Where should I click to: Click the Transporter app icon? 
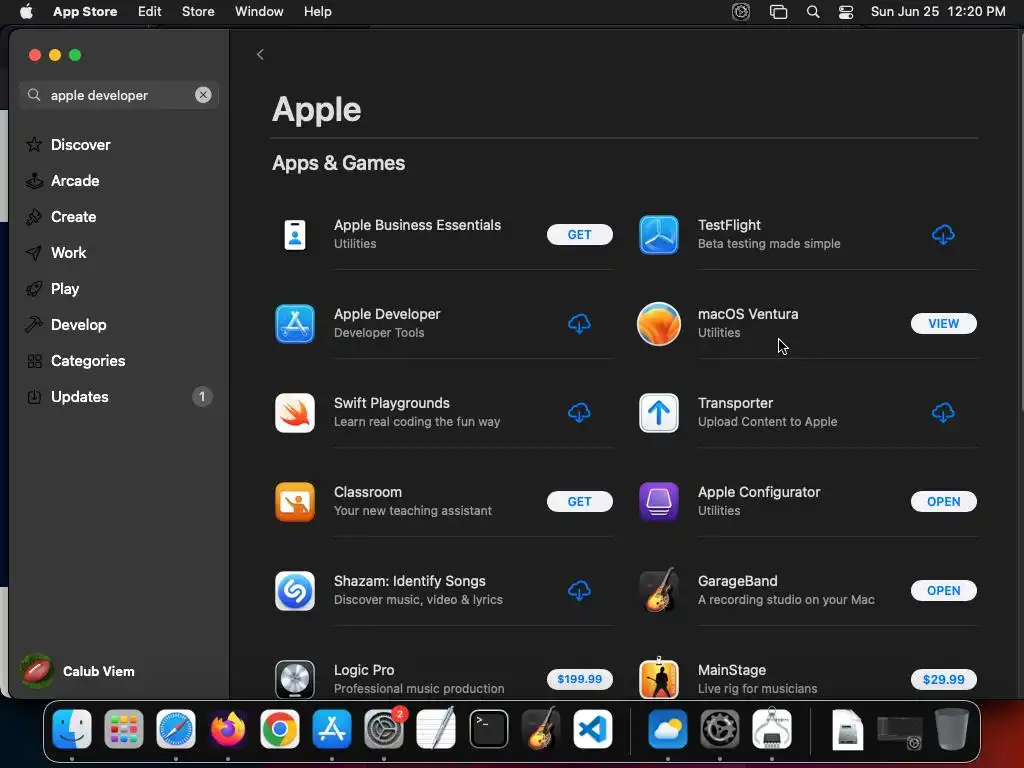[x=658, y=413]
